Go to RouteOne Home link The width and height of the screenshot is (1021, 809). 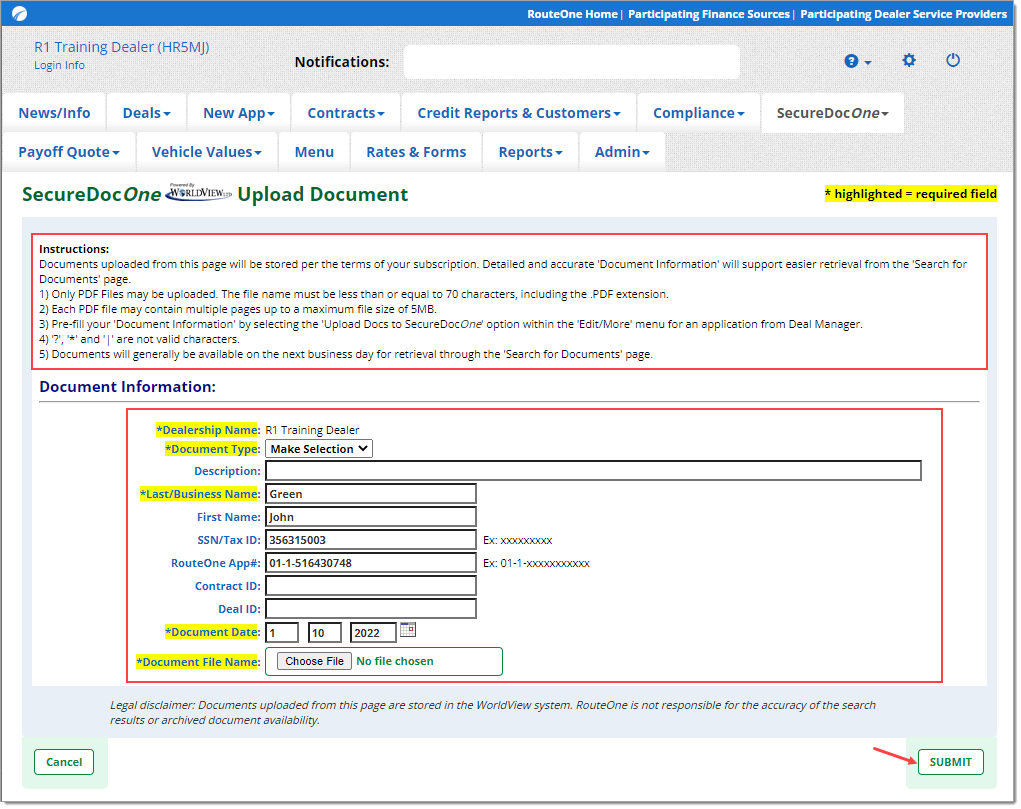click(572, 14)
